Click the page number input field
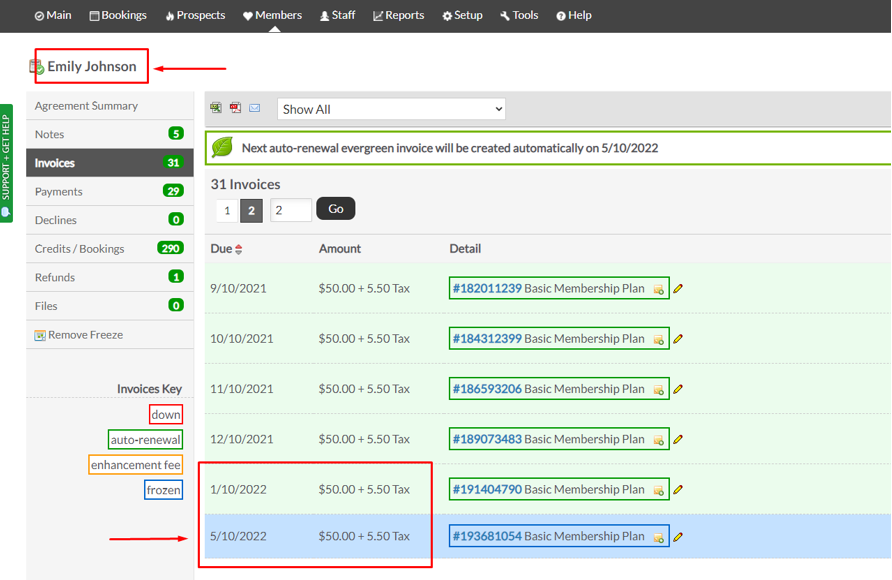 click(x=291, y=210)
